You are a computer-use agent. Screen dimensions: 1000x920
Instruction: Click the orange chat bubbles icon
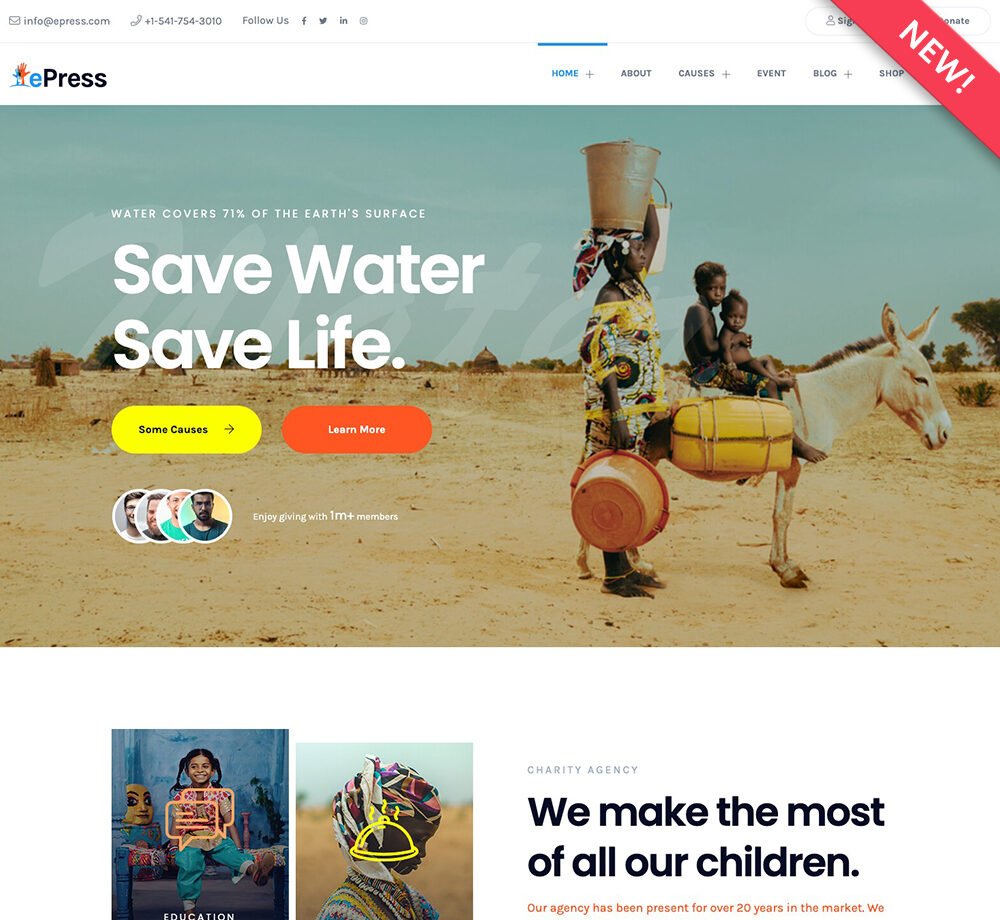[200, 819]
